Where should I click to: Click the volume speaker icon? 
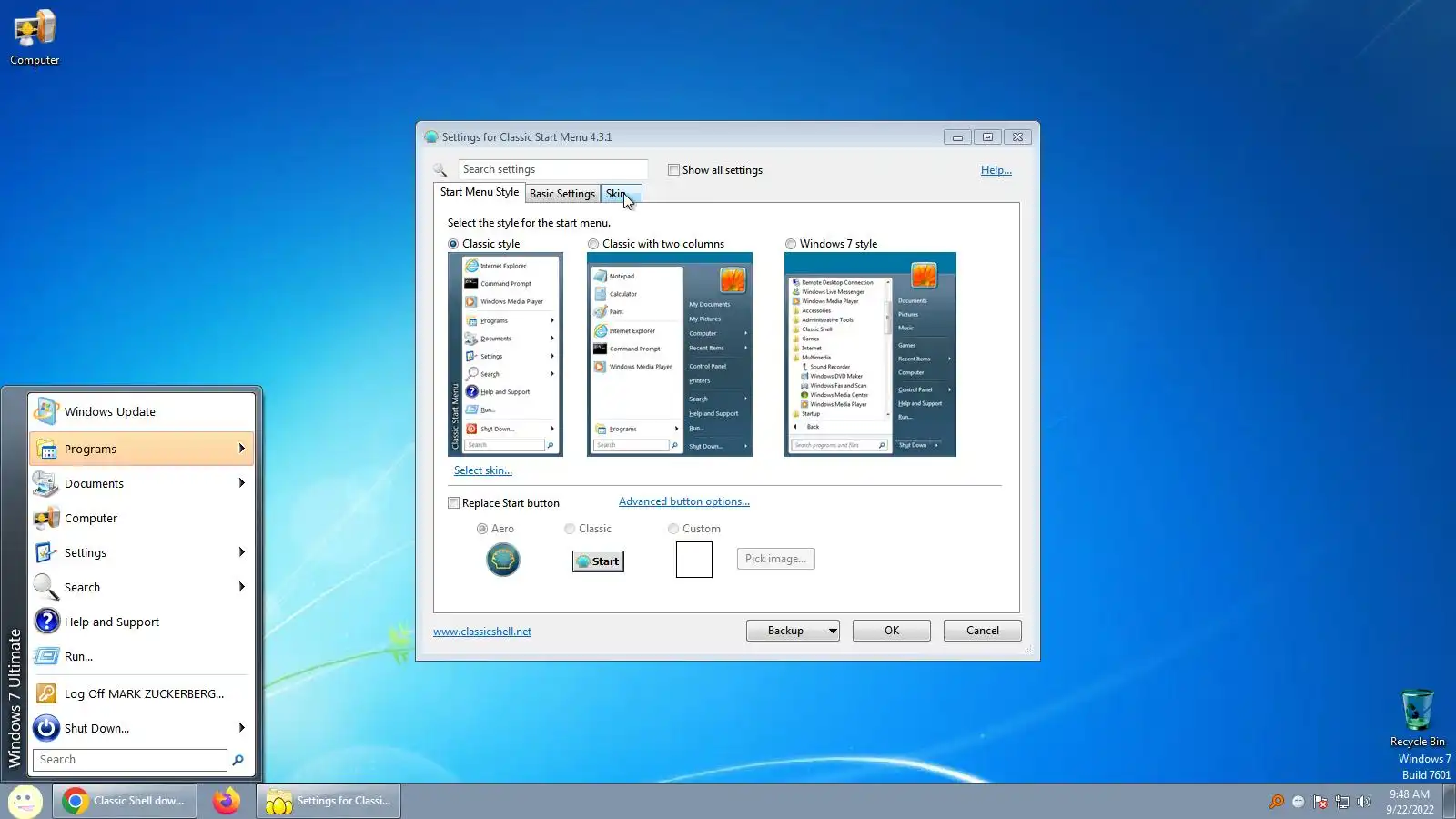[1363, 802]
